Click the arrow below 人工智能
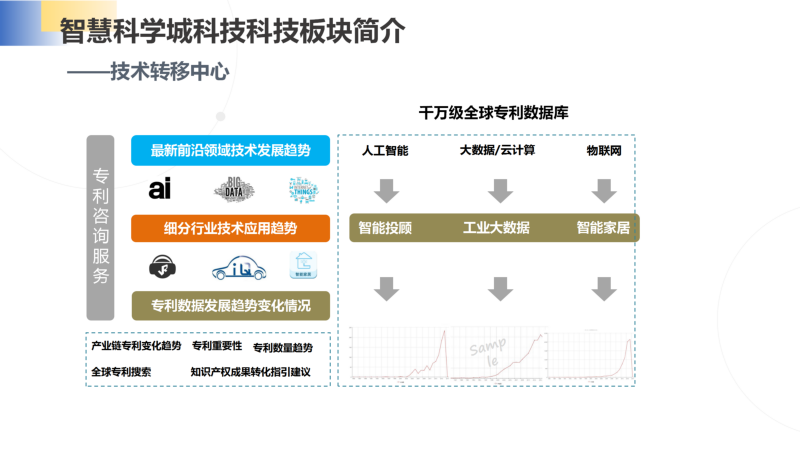Viewport: 800px width, 450px height. [386, 191]
